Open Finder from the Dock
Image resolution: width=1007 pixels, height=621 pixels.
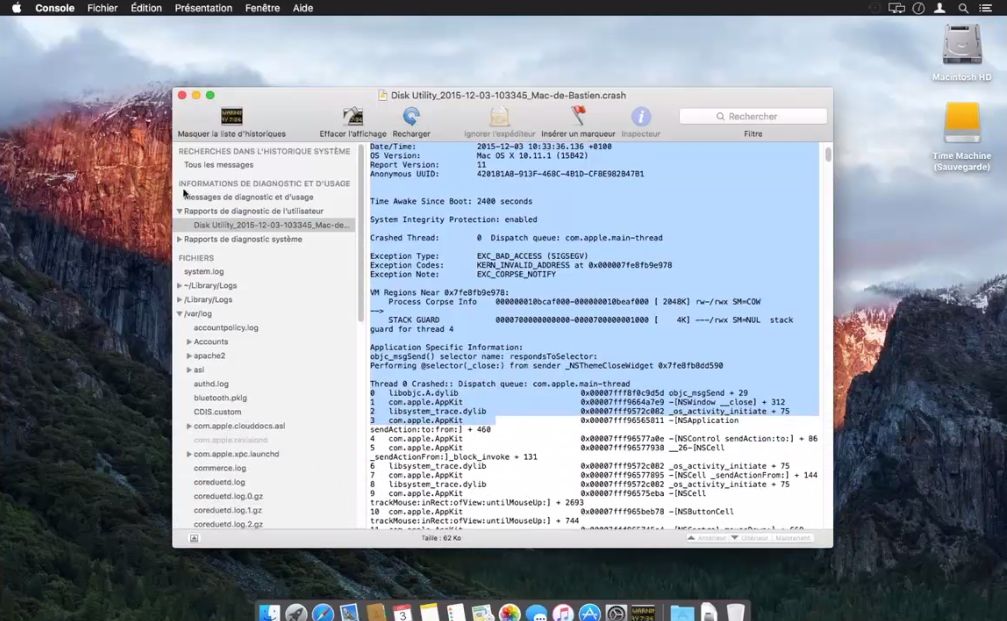[269, 613]
